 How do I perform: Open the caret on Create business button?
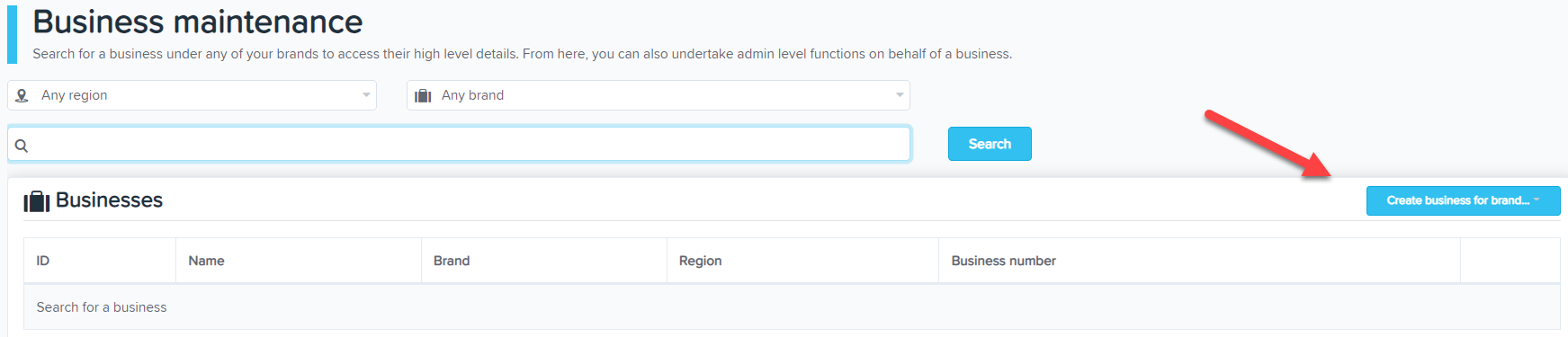[1537, 200]
